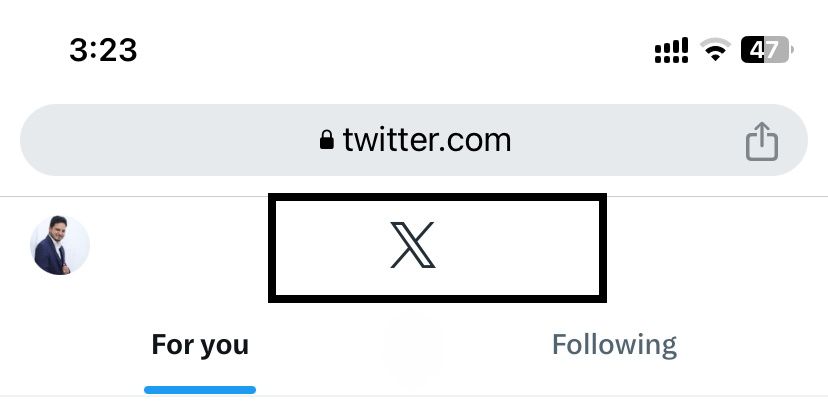This screenshot has width=828, height=401.
Task: Click the divider line beneath the tabs
Action: tap(414, 396)
